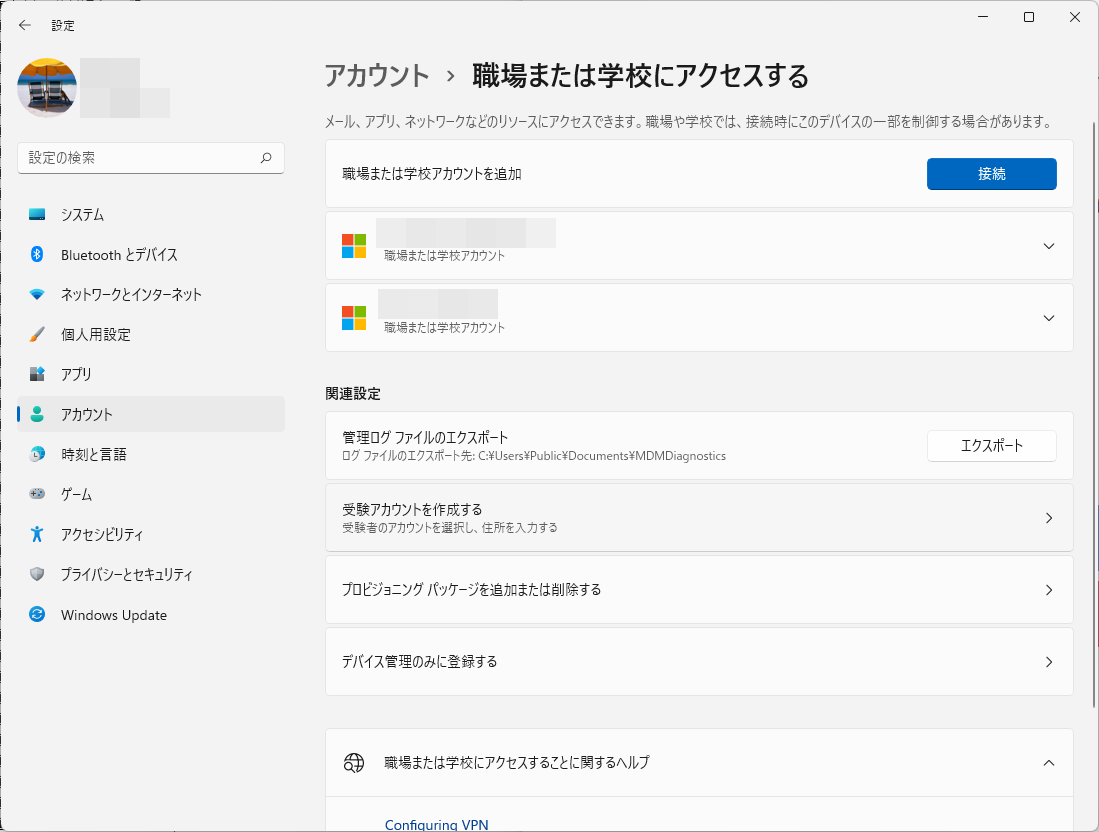The height and width of the screenshot is (832, 1099).
Task: Open ネットワークとインターネット using its globe icon
Action: pyautogui.click(x=34, y=295)
